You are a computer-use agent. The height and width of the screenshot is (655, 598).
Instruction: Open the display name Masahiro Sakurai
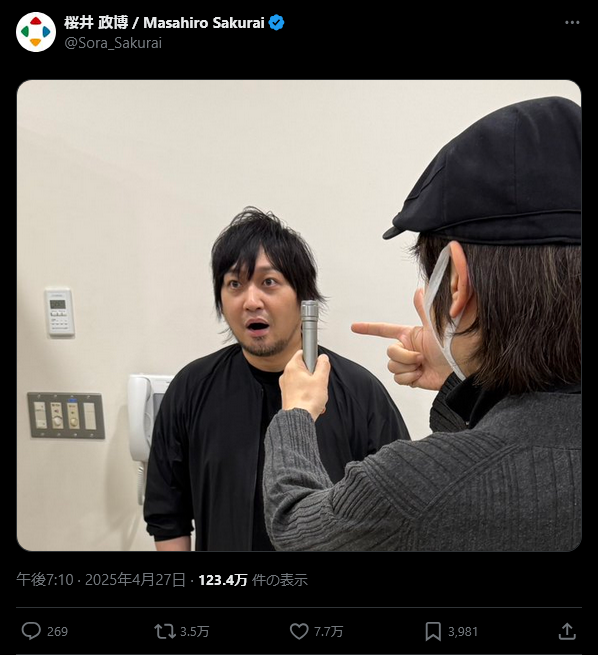pyautogui.click(x=204, y=23)
